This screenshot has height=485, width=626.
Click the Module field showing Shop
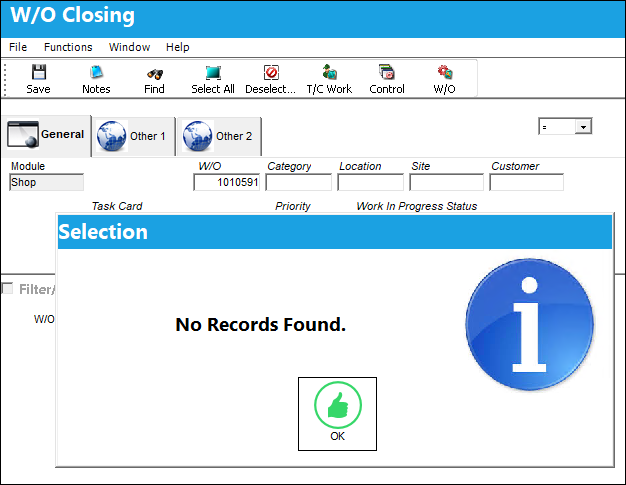click(x=47, y=182)
